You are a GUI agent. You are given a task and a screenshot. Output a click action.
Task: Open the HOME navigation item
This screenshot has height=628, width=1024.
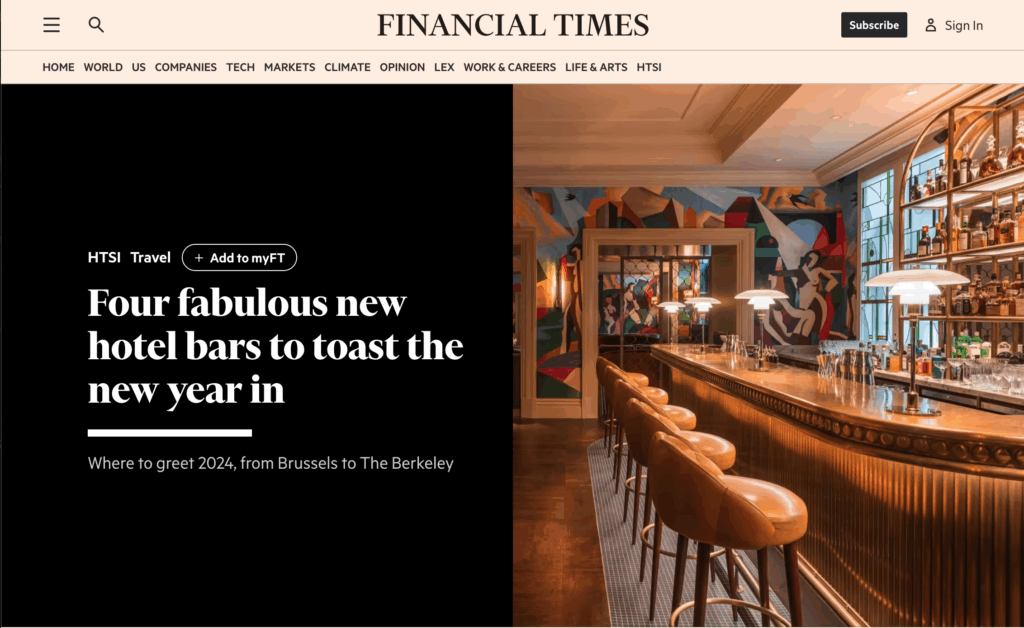point(58,67)
